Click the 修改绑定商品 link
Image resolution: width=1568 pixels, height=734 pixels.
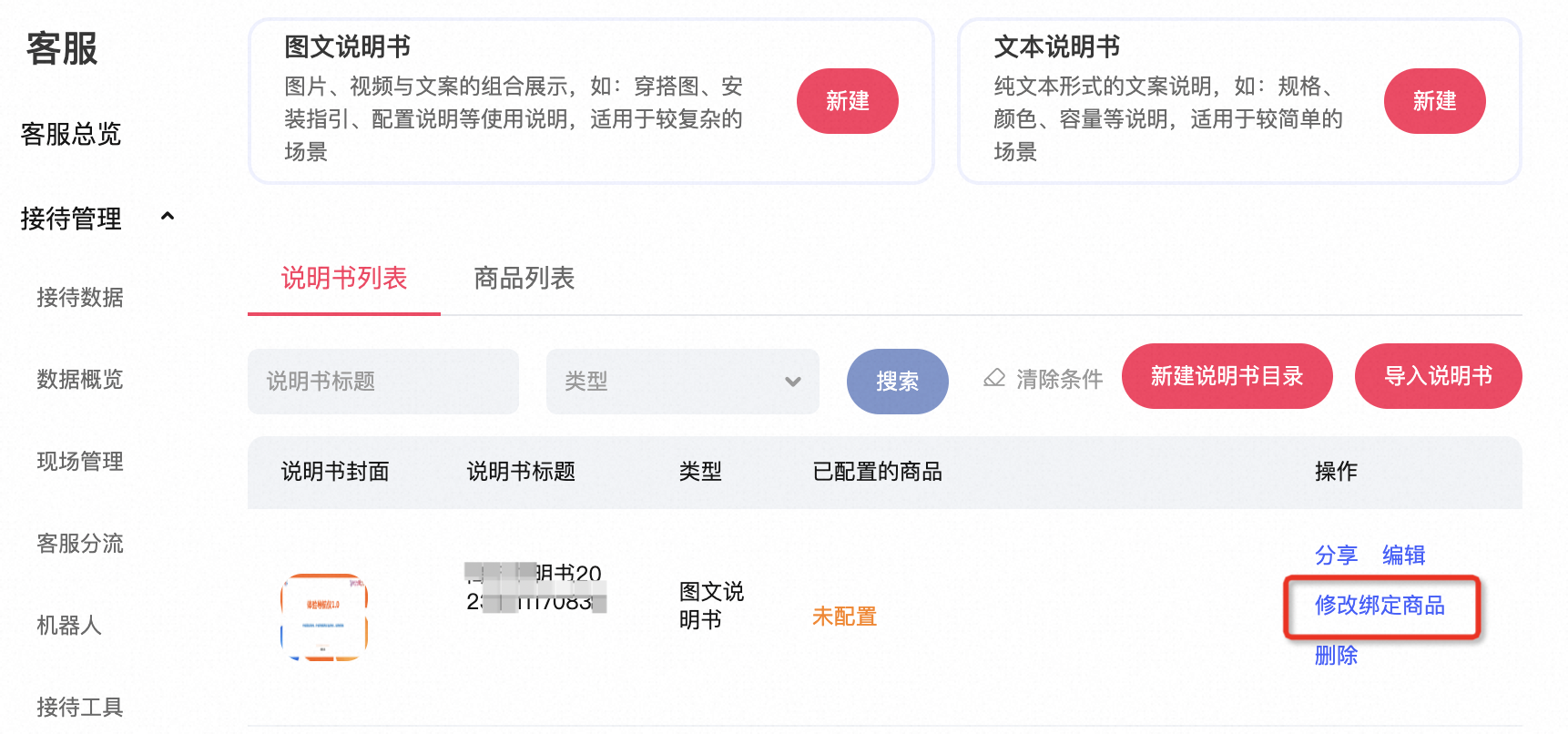coord(1380,606)
